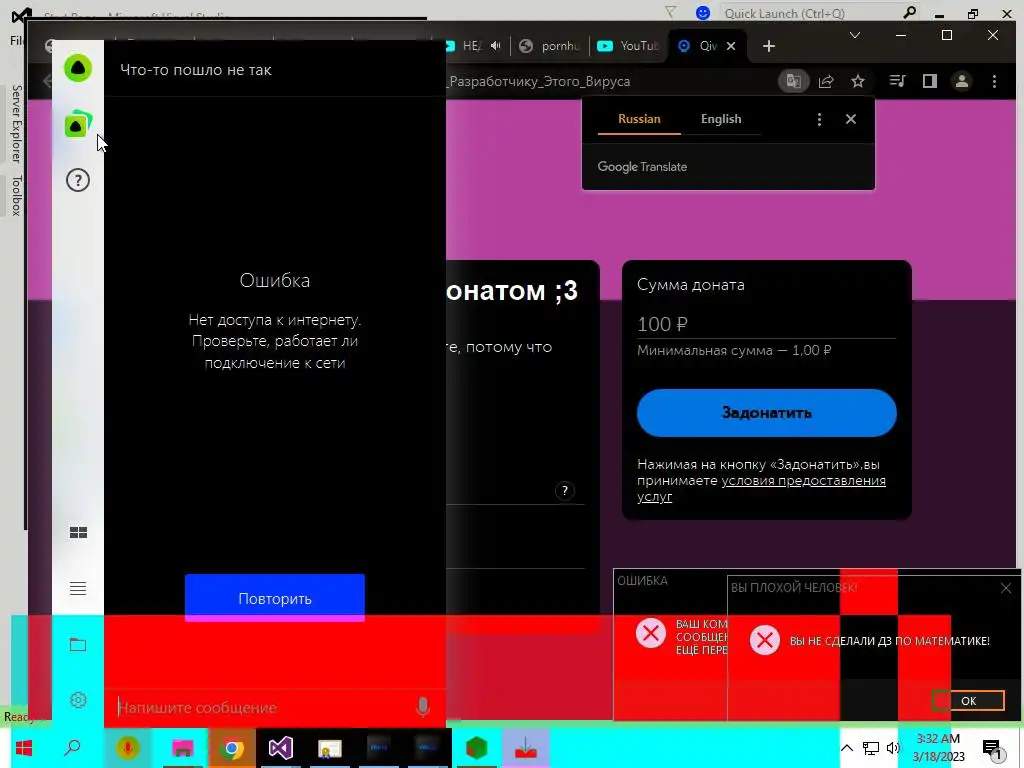Open the Chrome media control icon
1024x768 pixels.
pyautogui.click(x=897, y=81)
